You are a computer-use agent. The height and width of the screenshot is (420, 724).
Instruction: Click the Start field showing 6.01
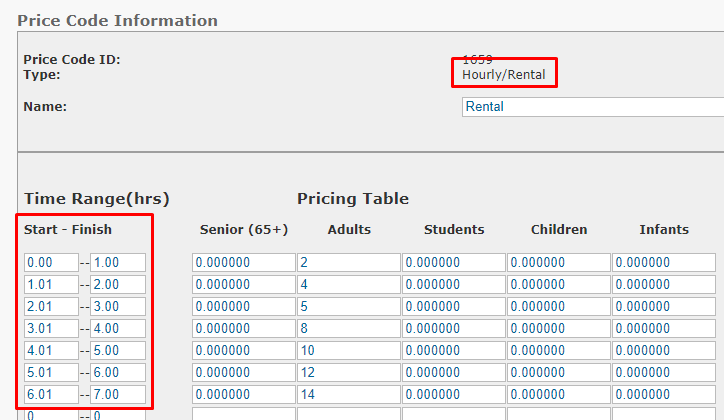coord(51,395)
